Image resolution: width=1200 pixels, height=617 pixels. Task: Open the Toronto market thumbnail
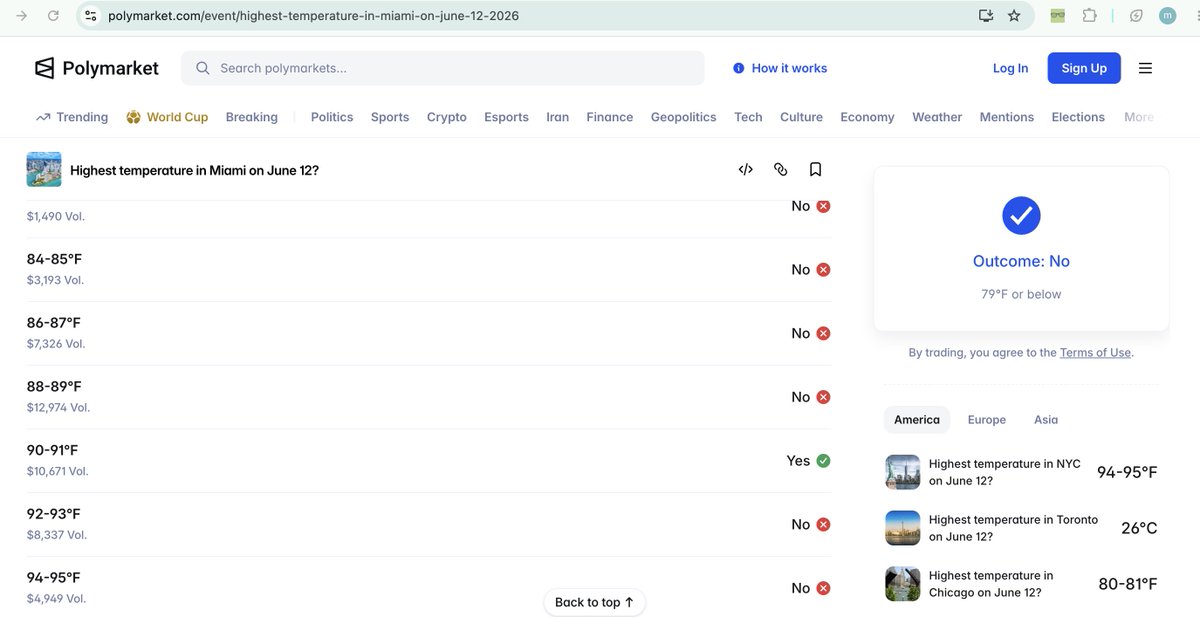902,528
